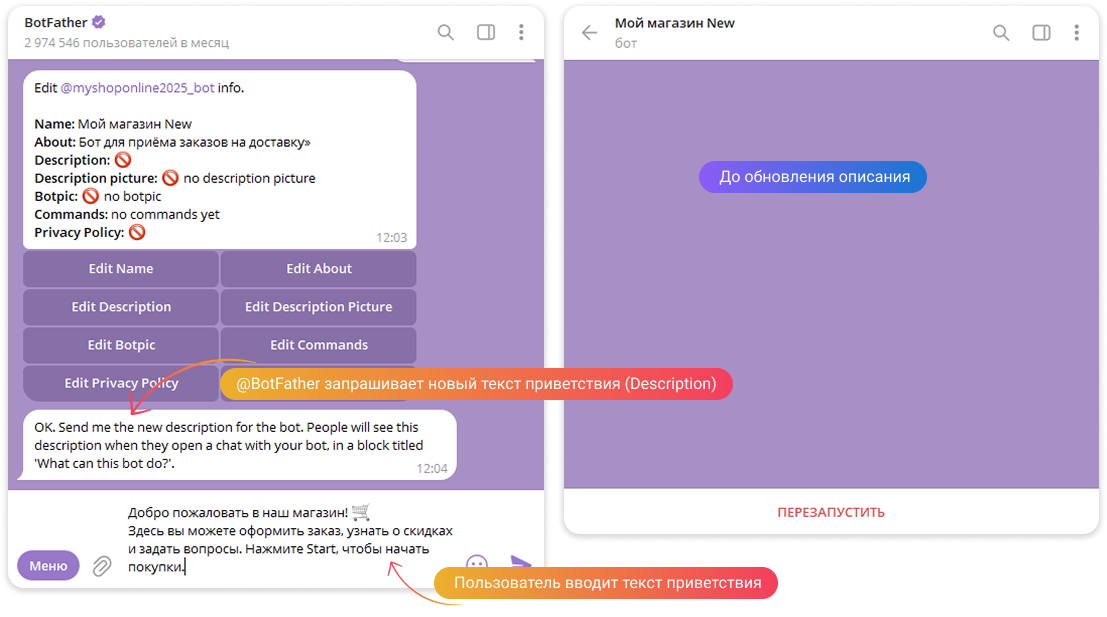
Task: Open more options in Мой магазин New chat
Action: pyautogui.click(x=1077, y=32)
